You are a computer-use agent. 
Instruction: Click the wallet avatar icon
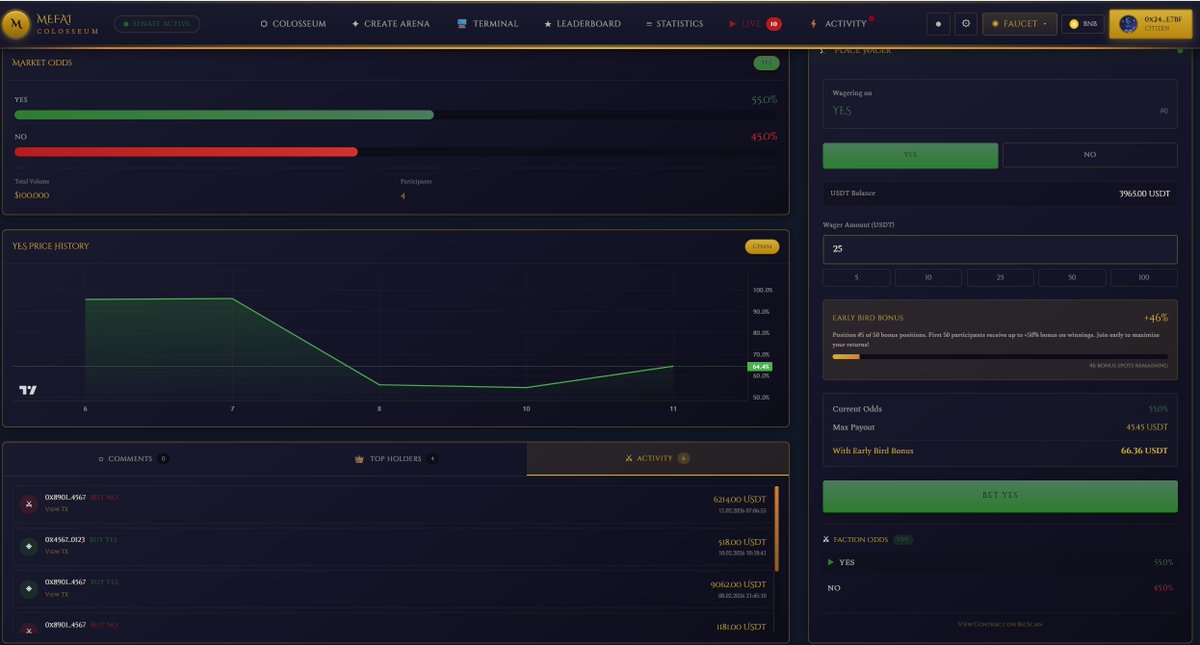point(1128,24)
